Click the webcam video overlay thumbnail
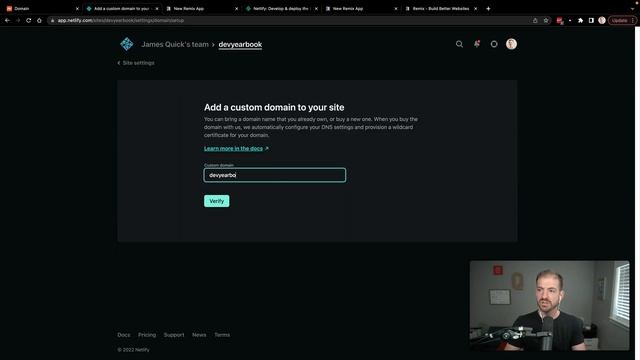Image resolution: width=640 pixels, height=360 pixels. point(549,305)
